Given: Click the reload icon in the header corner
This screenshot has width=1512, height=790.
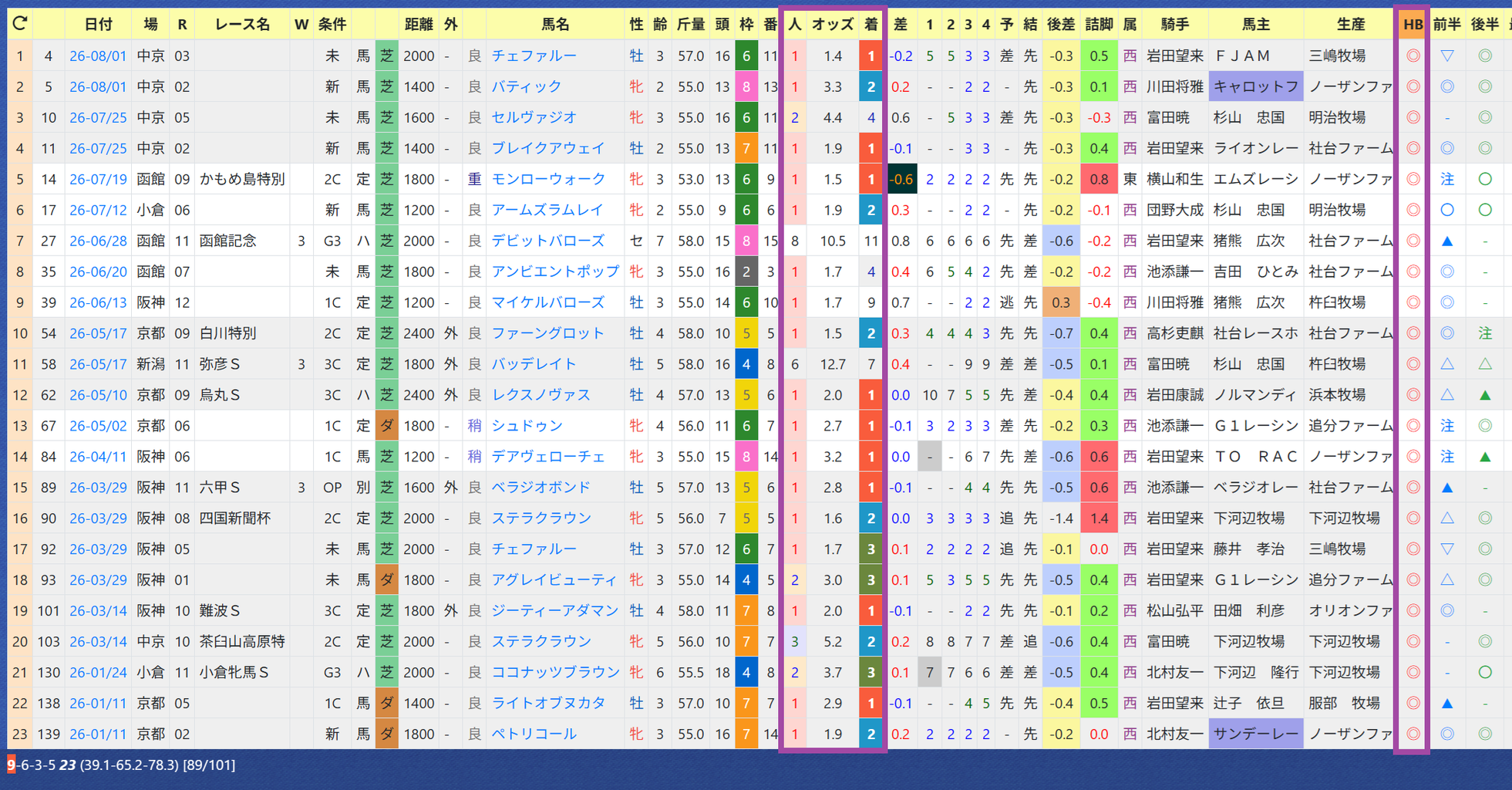Looking at the screenshot, I should (20, 24).
